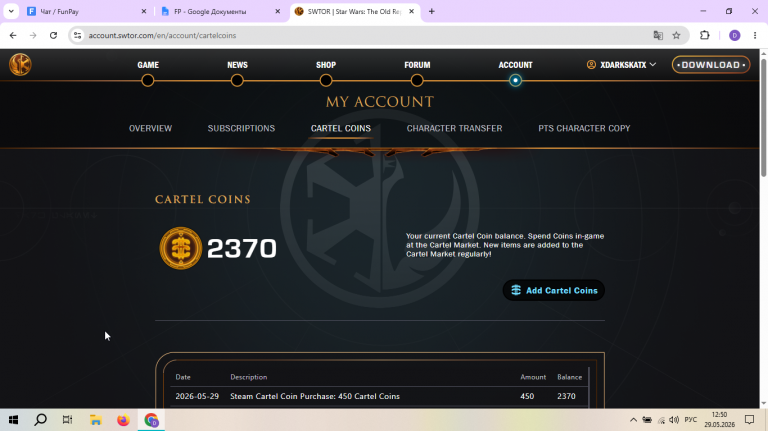Viewport: 768px width, 431px height.
Task: Click the Description column header
Action: (249, 377)
